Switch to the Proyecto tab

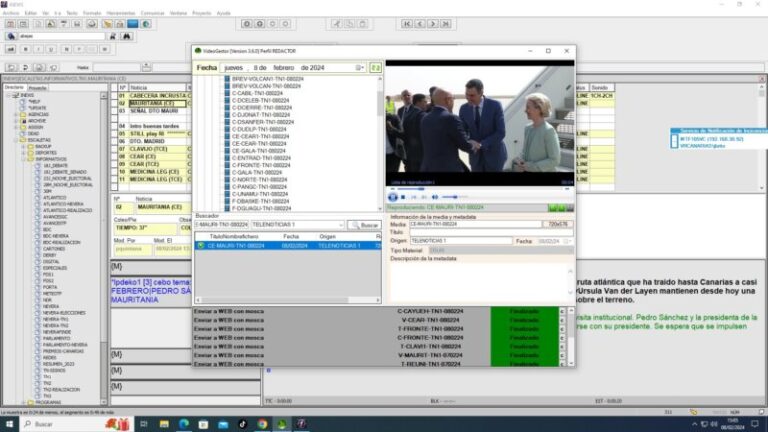coord(39,87)
